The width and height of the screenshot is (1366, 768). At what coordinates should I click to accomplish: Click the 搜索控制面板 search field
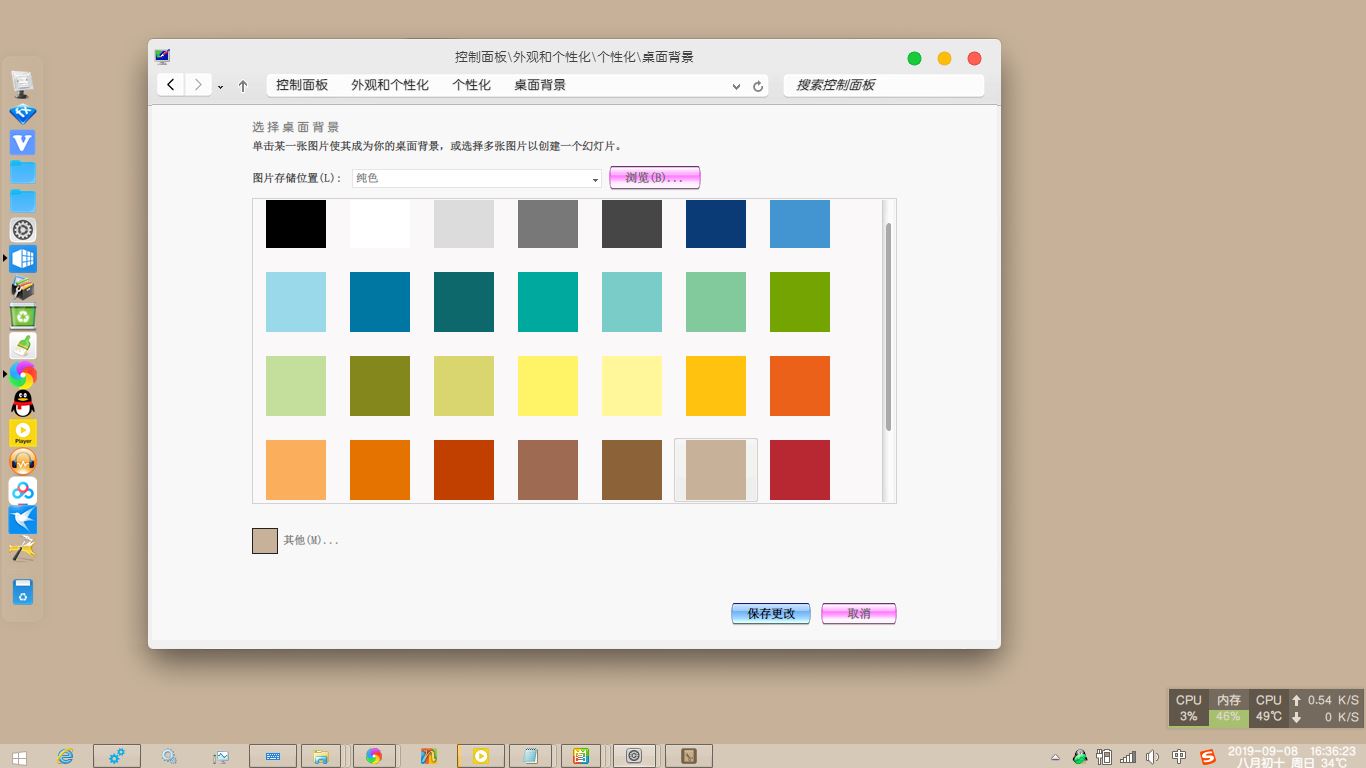(x=884, y=85)
